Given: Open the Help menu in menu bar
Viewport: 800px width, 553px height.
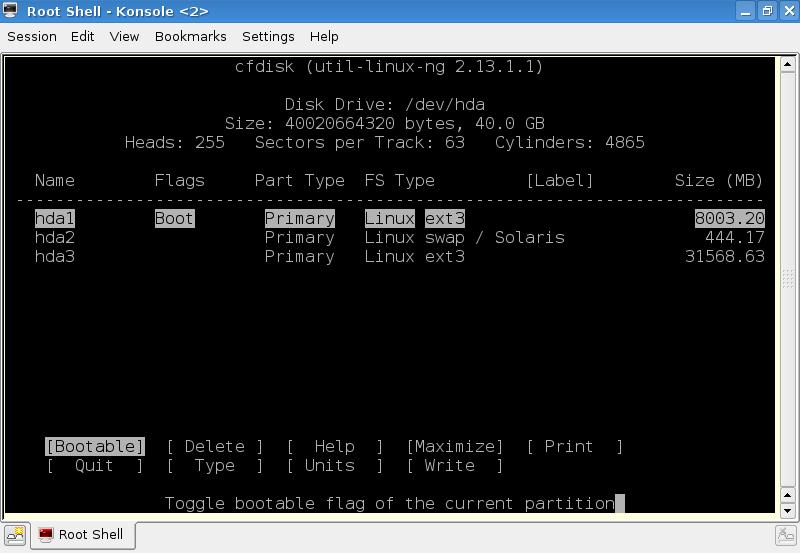Looking at the screenshot, I should pyautogui.click(x=324, y=36).
